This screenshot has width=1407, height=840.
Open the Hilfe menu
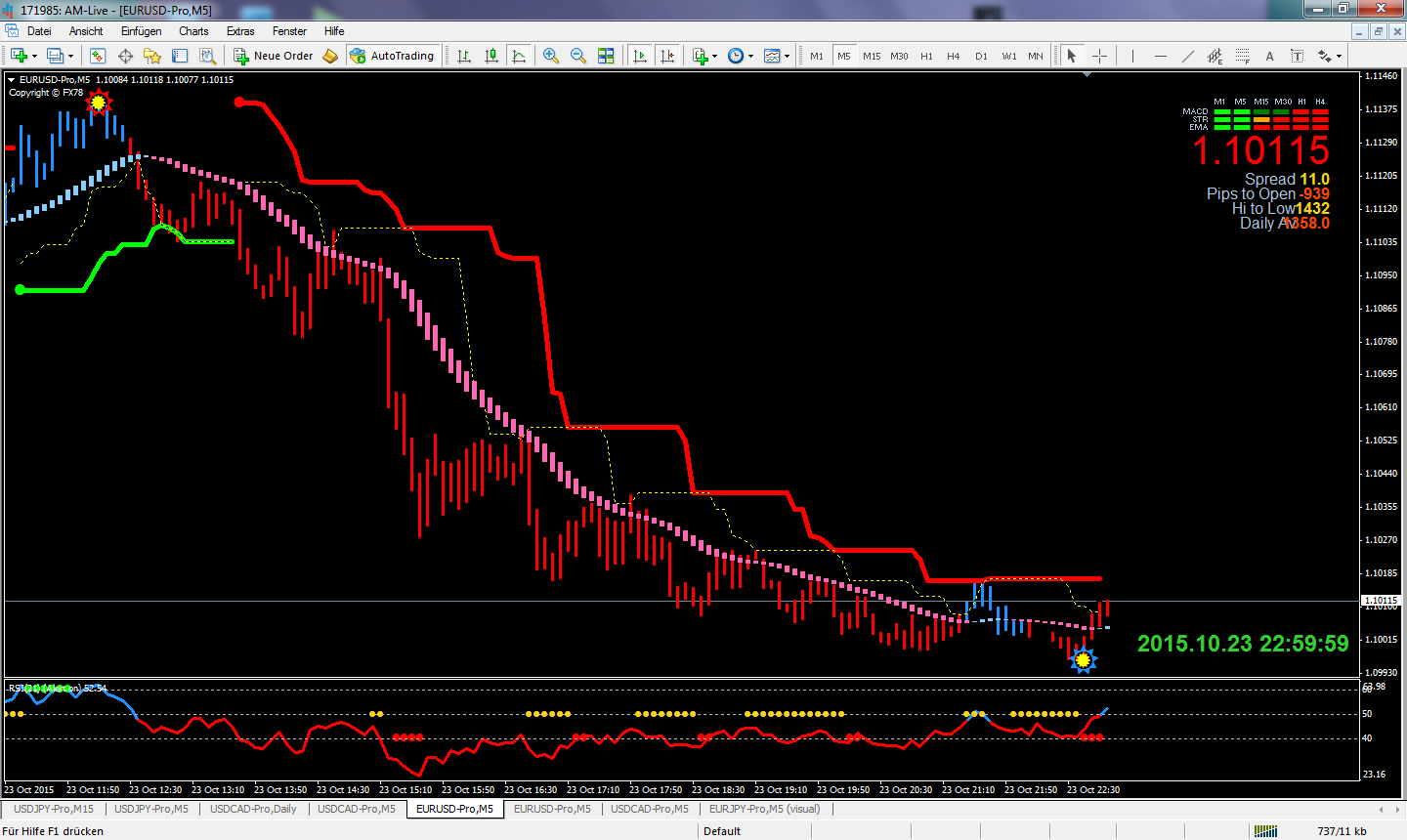point(334,31)
